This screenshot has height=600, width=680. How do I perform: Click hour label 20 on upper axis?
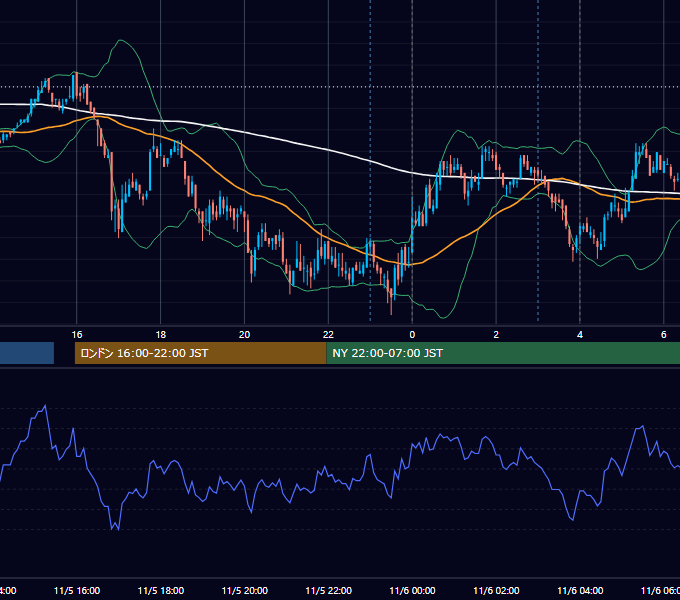(245, 334)
